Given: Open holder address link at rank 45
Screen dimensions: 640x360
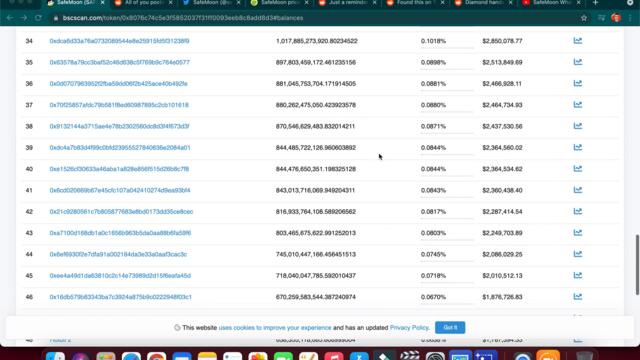Looking at the screenshot, I should (x=120, y=276).
